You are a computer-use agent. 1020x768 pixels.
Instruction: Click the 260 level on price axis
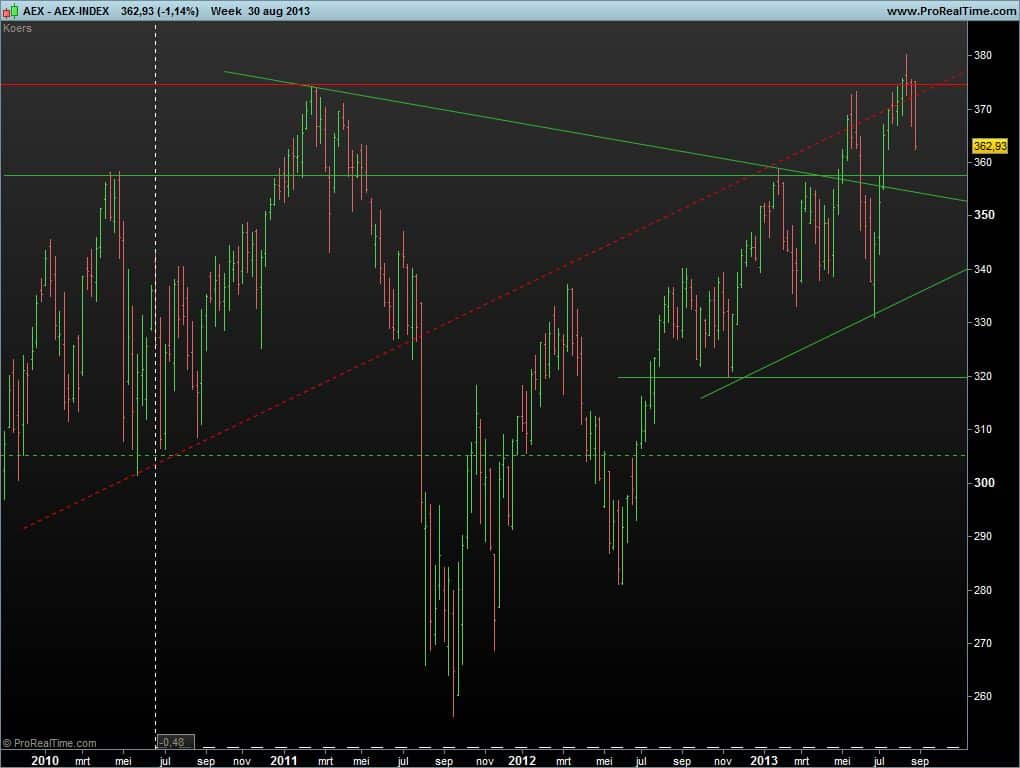click(x=983, y=697)
